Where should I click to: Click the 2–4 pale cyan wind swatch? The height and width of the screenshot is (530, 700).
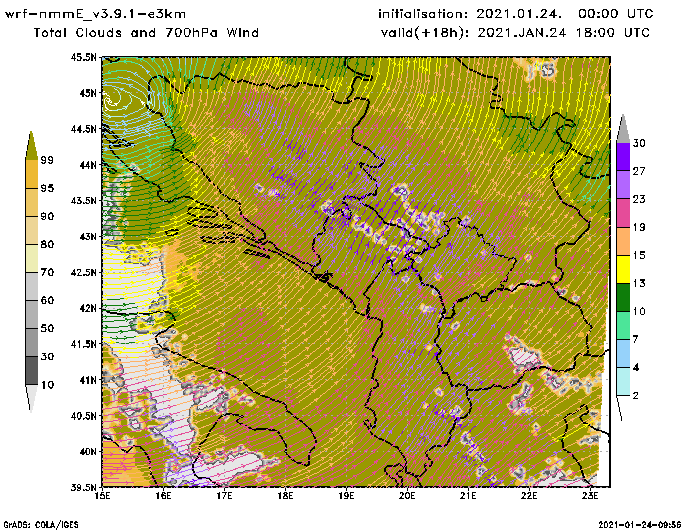point(623,382)
